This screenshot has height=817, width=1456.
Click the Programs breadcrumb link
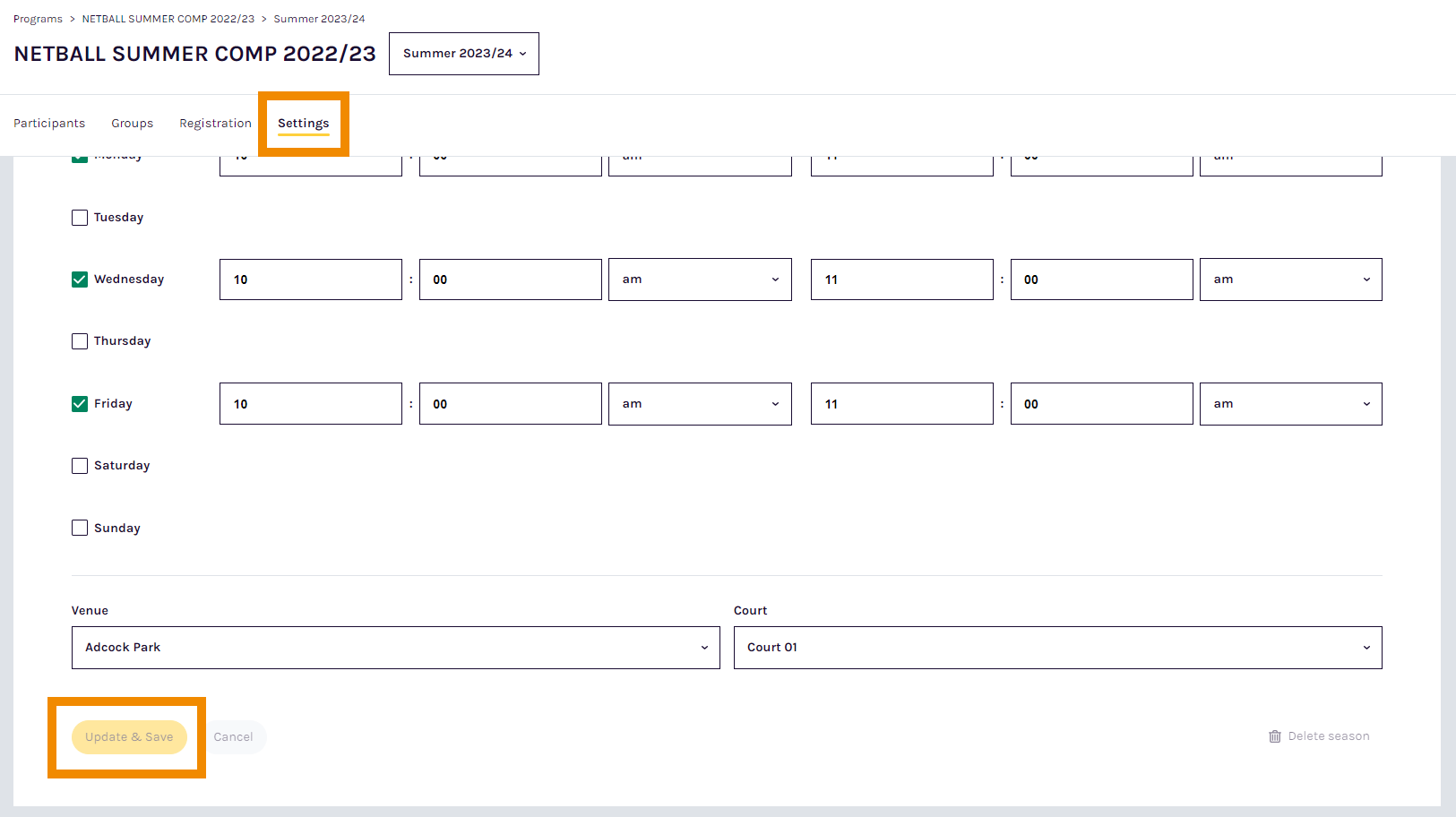(x=38, y=19)
